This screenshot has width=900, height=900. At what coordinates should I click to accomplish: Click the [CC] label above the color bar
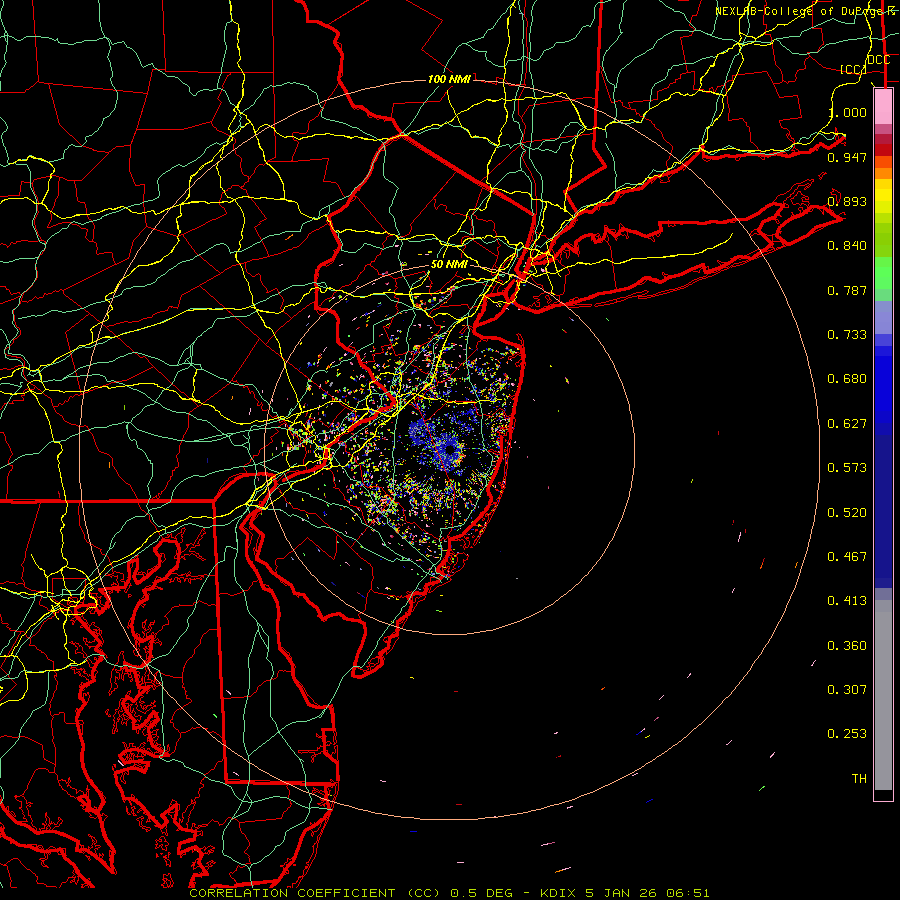(x=853, y=69)
